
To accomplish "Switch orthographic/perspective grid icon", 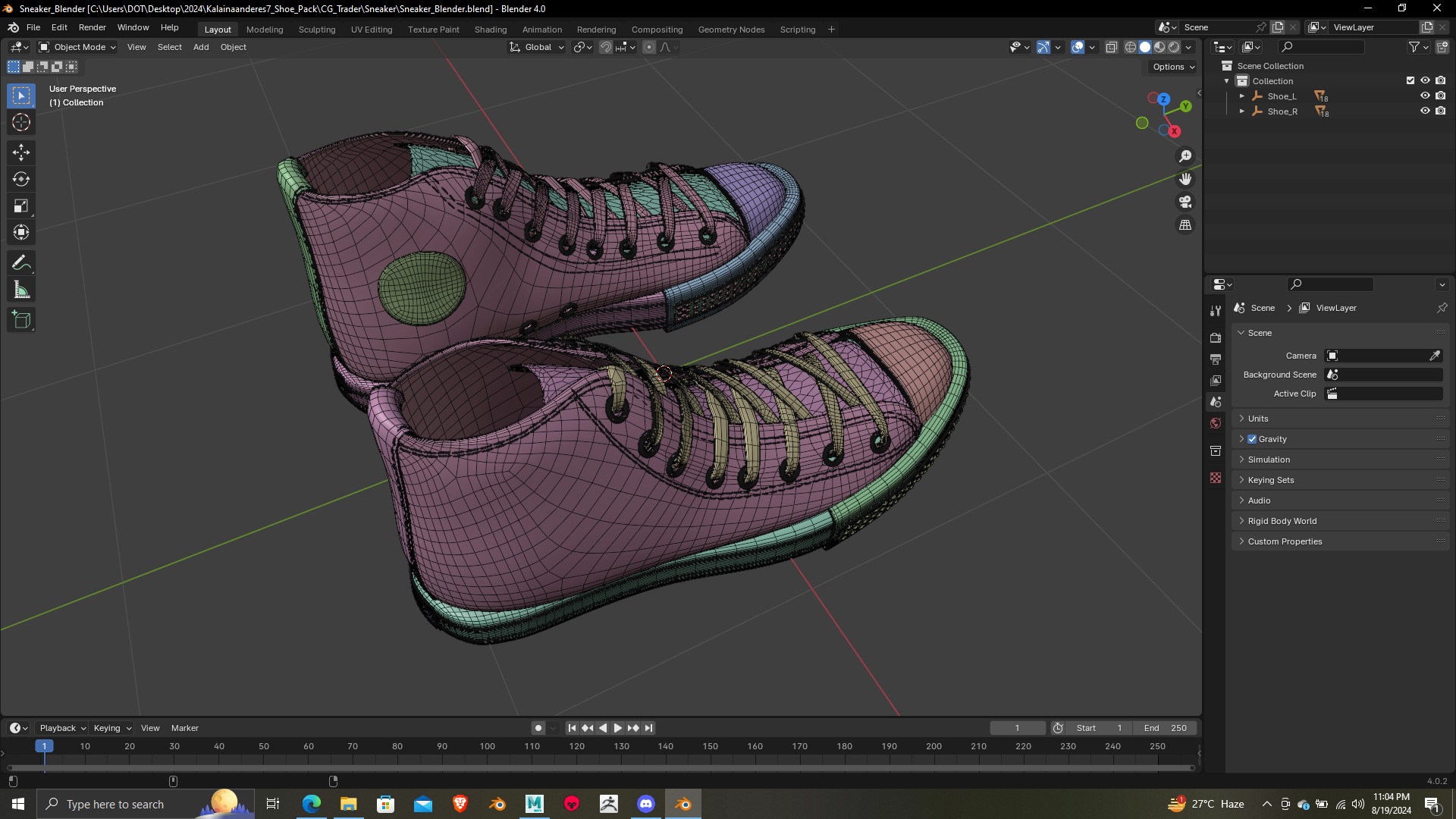I will (1185, 225).
